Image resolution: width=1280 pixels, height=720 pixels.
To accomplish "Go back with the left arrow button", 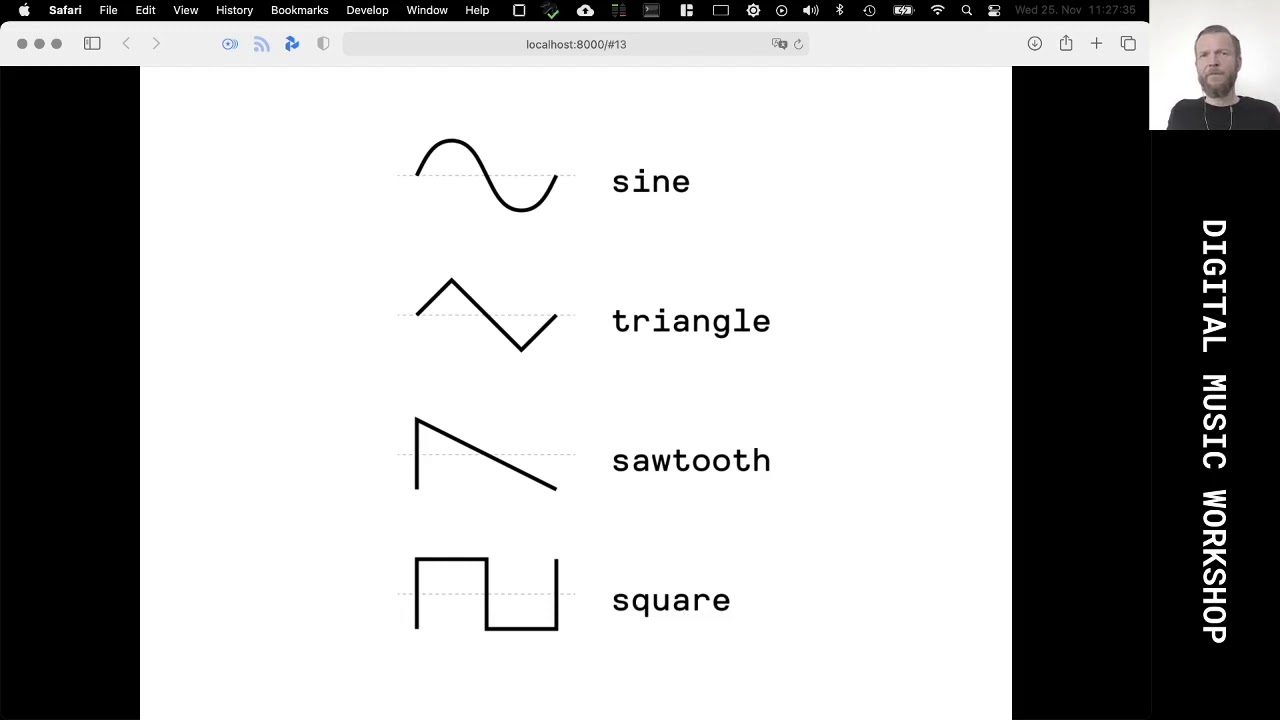I will coord(126,44).
